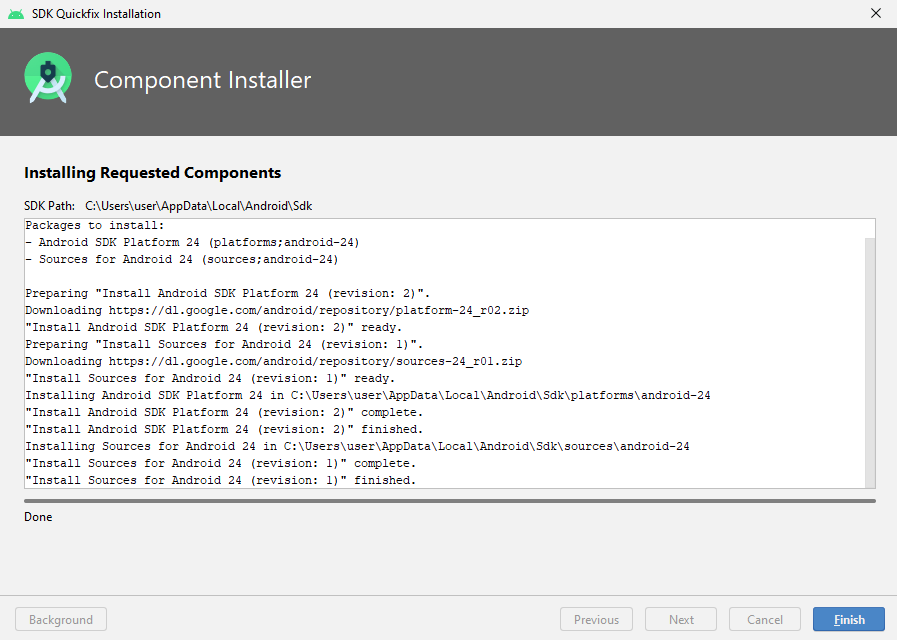Screen dimensions: 897x640
Task: Select the sources-24_r01.zip download URL line
Action: (x=273, y=361)
